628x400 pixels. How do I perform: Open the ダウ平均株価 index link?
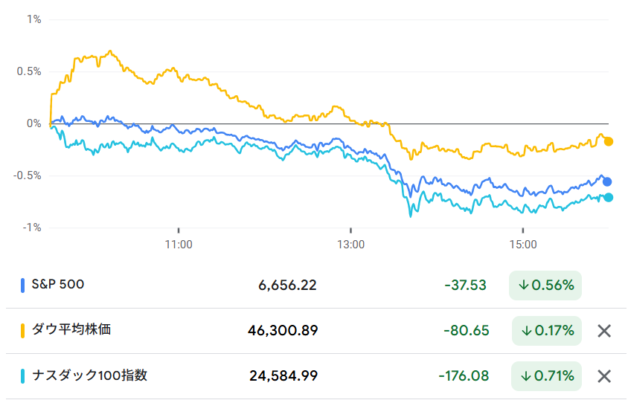(71, 330)
